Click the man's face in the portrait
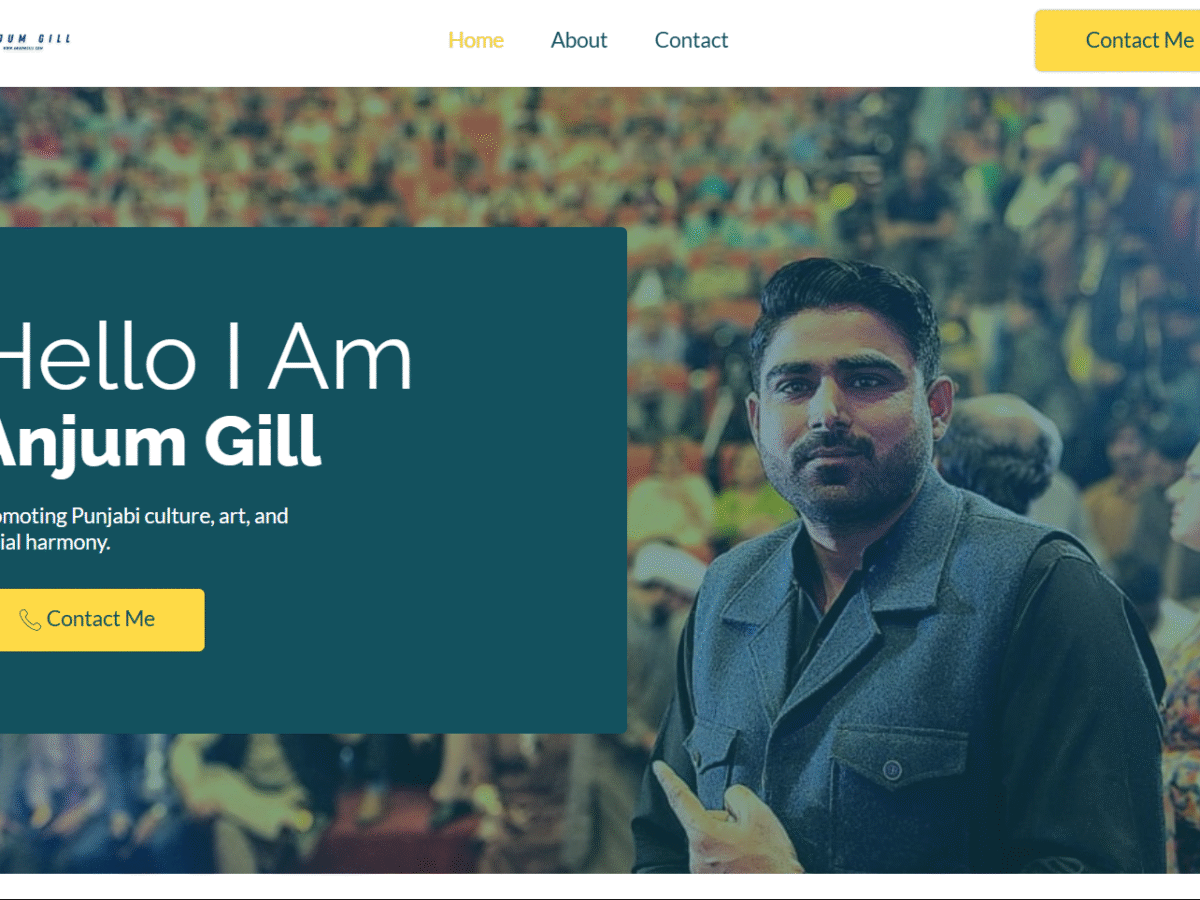Screen dimensions: 1200x900 coord(842,419)
